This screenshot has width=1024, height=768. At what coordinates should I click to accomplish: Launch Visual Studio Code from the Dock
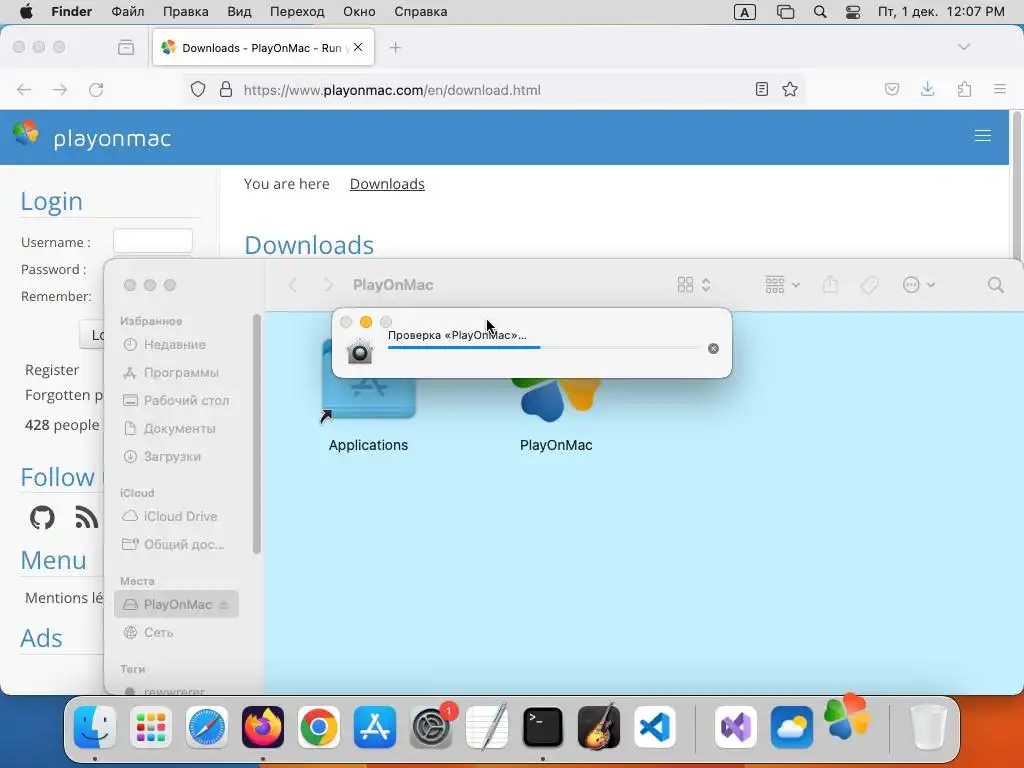click(654, 727)
